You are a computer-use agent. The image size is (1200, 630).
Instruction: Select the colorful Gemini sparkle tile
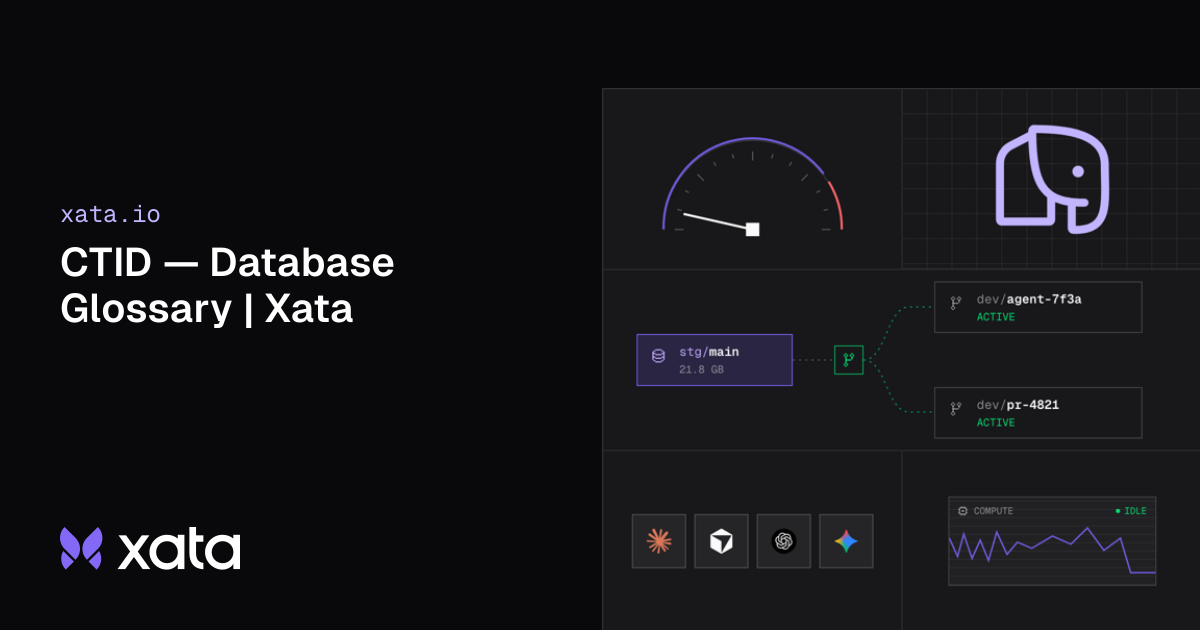(846, 541)
